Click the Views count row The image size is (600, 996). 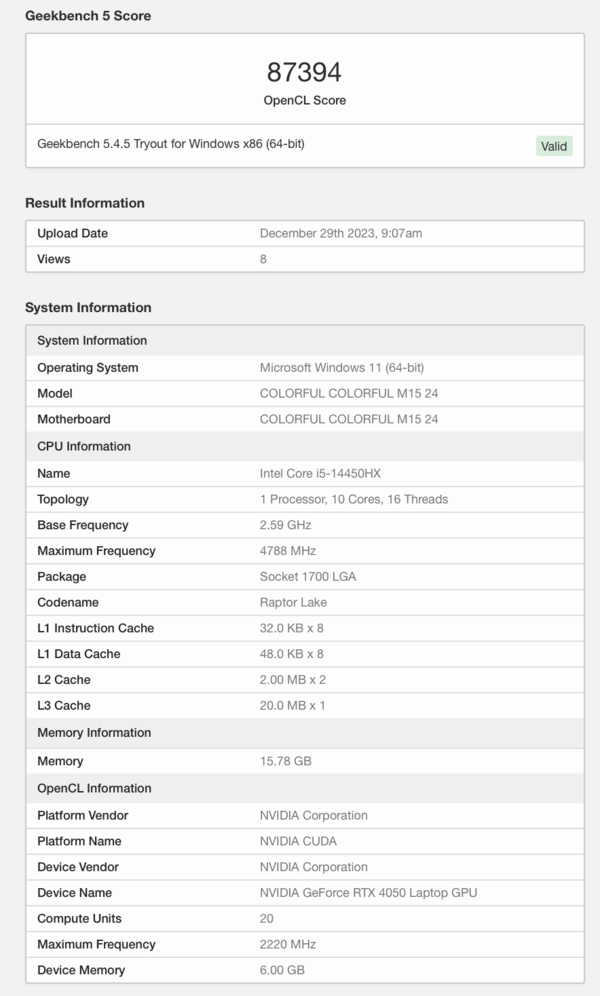[305, 259]
